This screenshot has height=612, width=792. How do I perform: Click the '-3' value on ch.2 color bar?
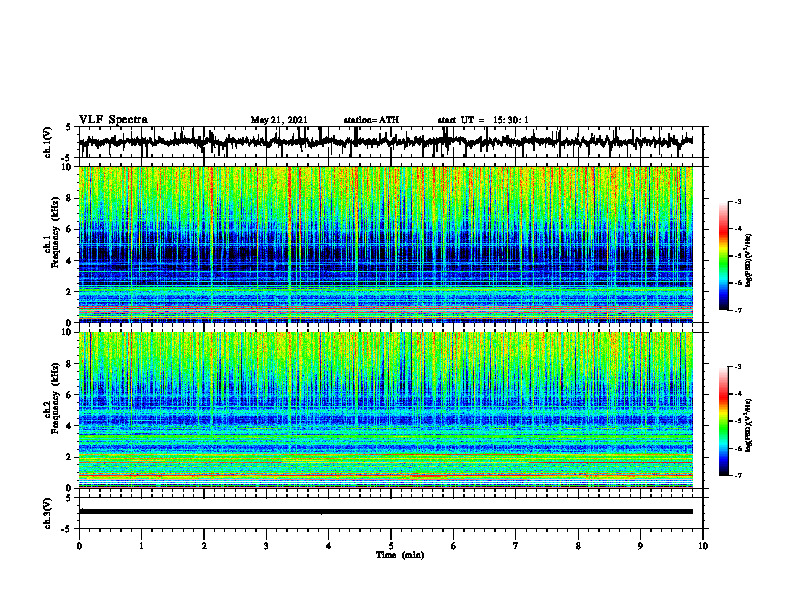click(x=737, y=367)
